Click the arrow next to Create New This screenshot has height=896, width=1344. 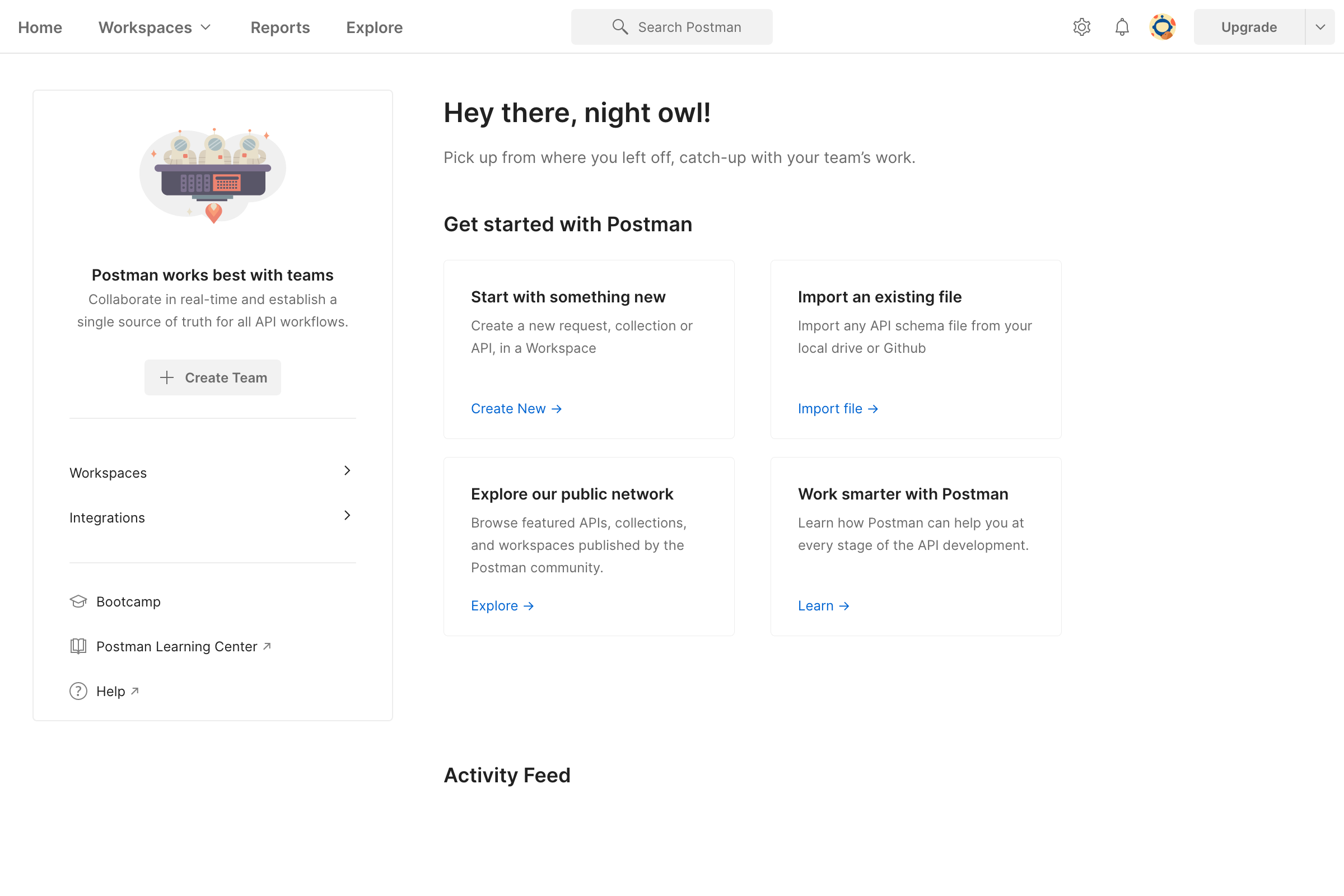click(x=557, y=409)
